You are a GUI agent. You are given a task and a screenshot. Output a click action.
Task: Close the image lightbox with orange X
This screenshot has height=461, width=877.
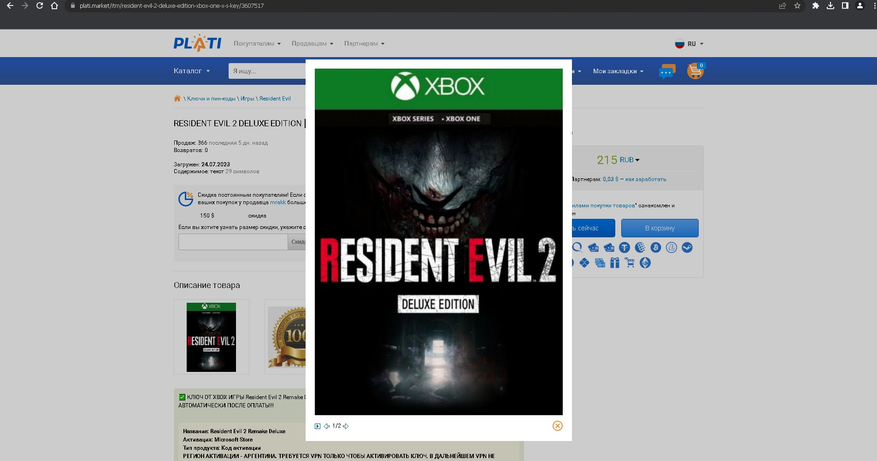[557, 426]
